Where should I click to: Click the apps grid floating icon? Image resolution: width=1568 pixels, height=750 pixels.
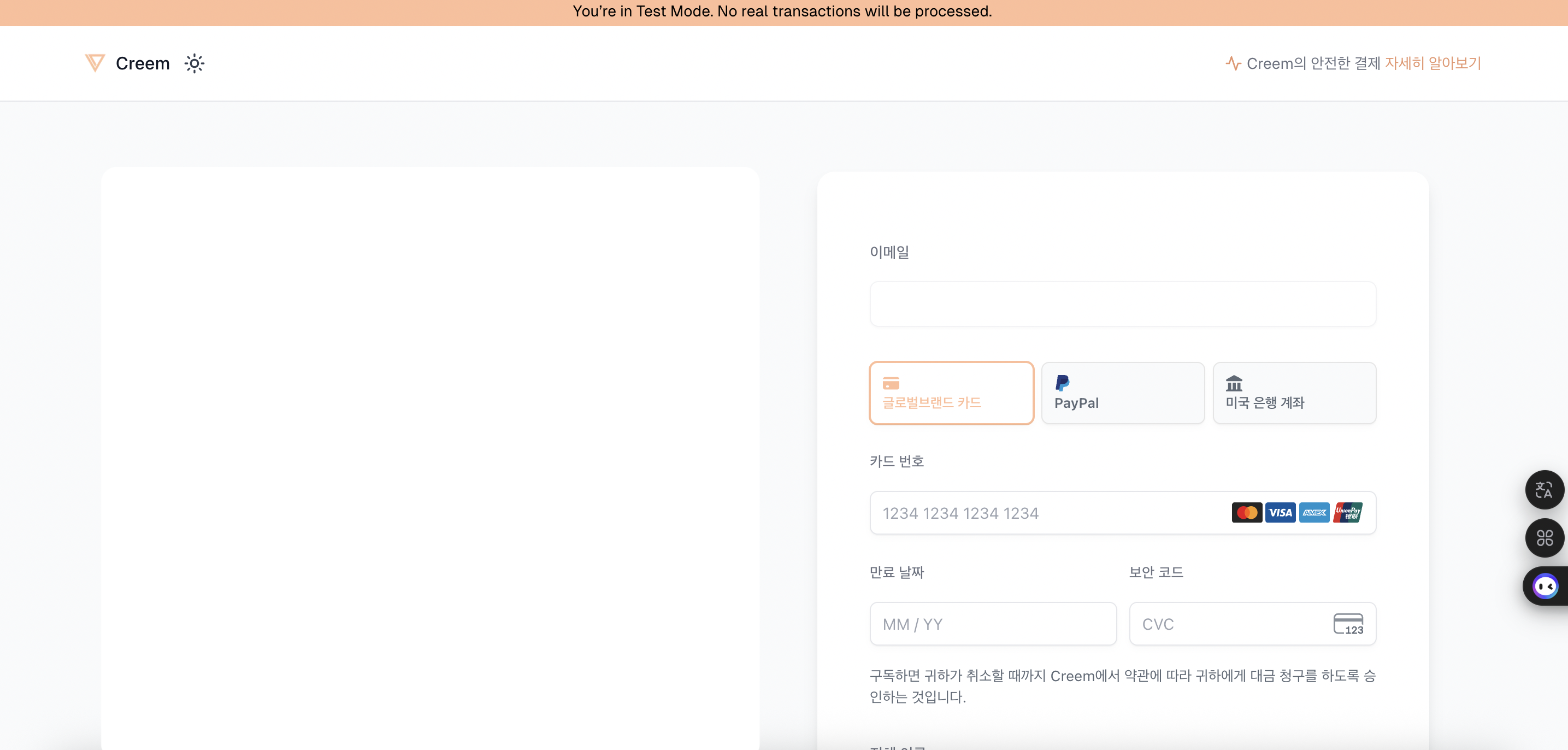point(1545,537)
